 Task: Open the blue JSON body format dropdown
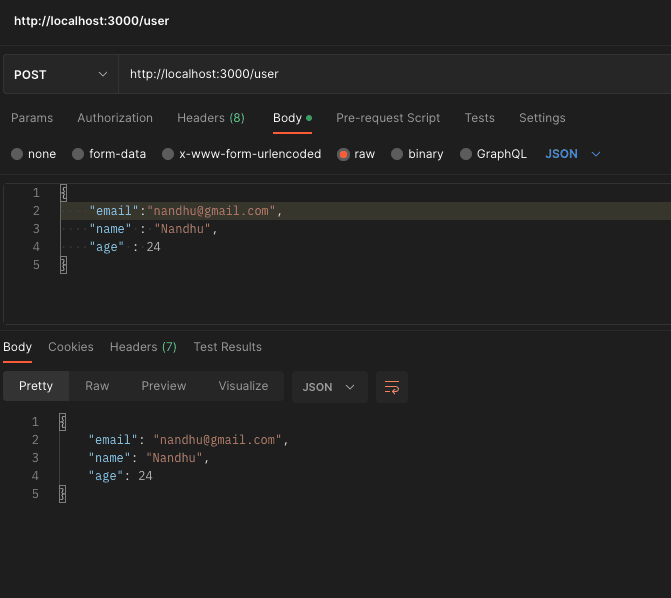(x=573, y=154)
